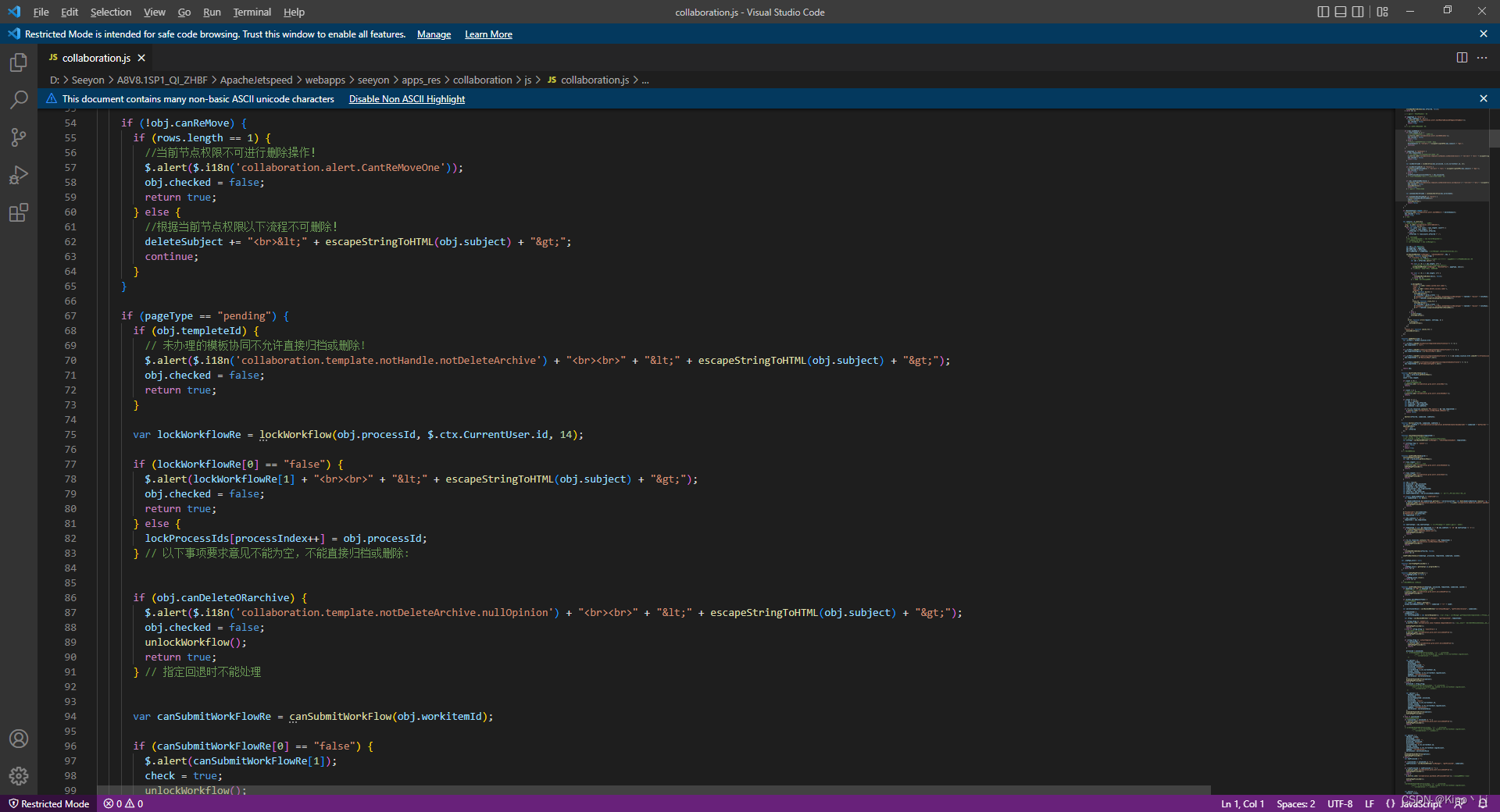Open the Explorer view in activity bar
This screenshot has width=1500, height=812.
(19, 62)
